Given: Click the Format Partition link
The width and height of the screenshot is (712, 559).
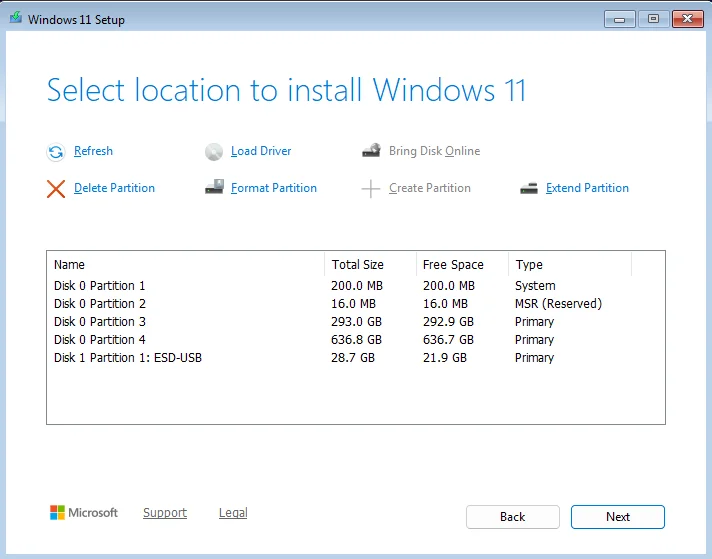Looking at the screenshot, I should click(274, 188).
